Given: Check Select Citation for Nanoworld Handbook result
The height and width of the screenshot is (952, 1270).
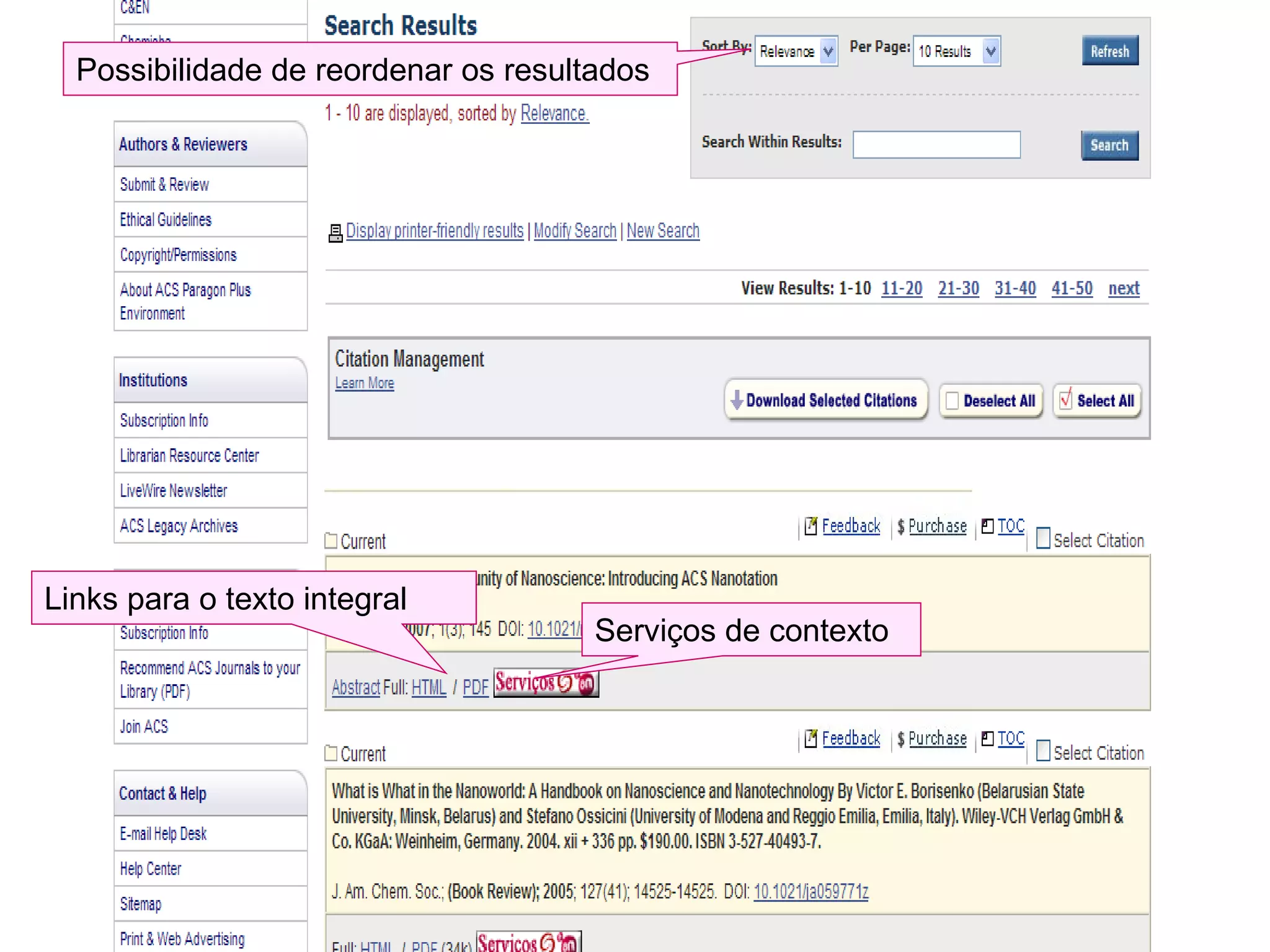Looking at the screenshot, I should pyautogui.click(x=1044, y=751).
